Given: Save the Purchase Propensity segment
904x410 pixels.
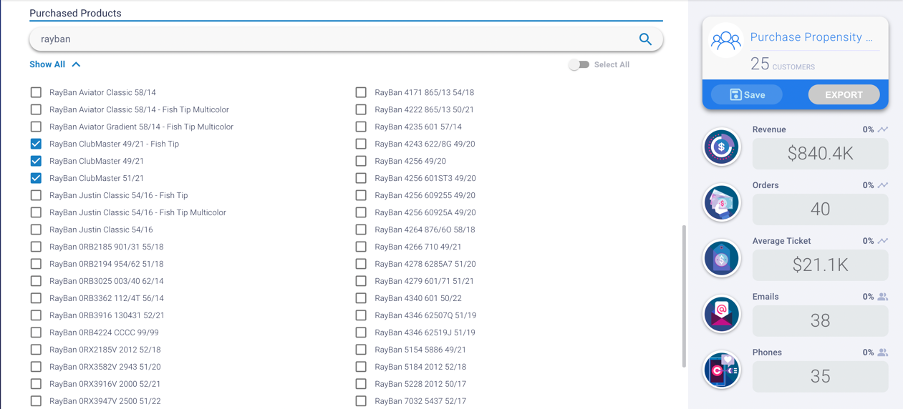Looking at the screenshot, I should (747, 95).
